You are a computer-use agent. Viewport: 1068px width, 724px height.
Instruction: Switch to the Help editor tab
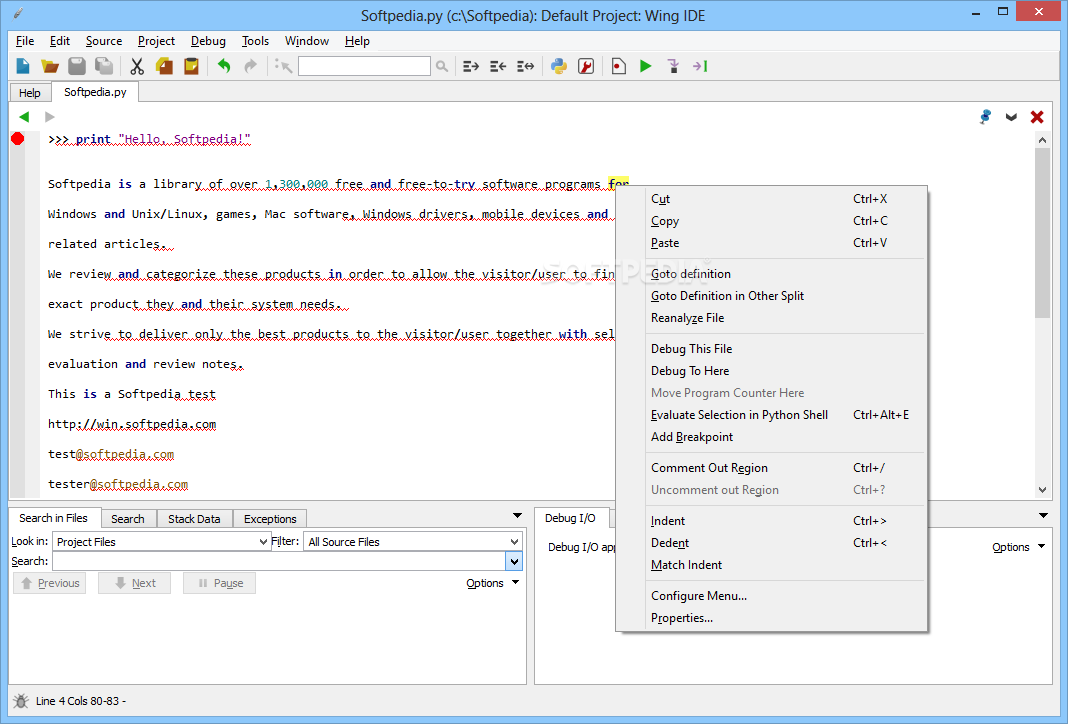[x=30, y=93]
